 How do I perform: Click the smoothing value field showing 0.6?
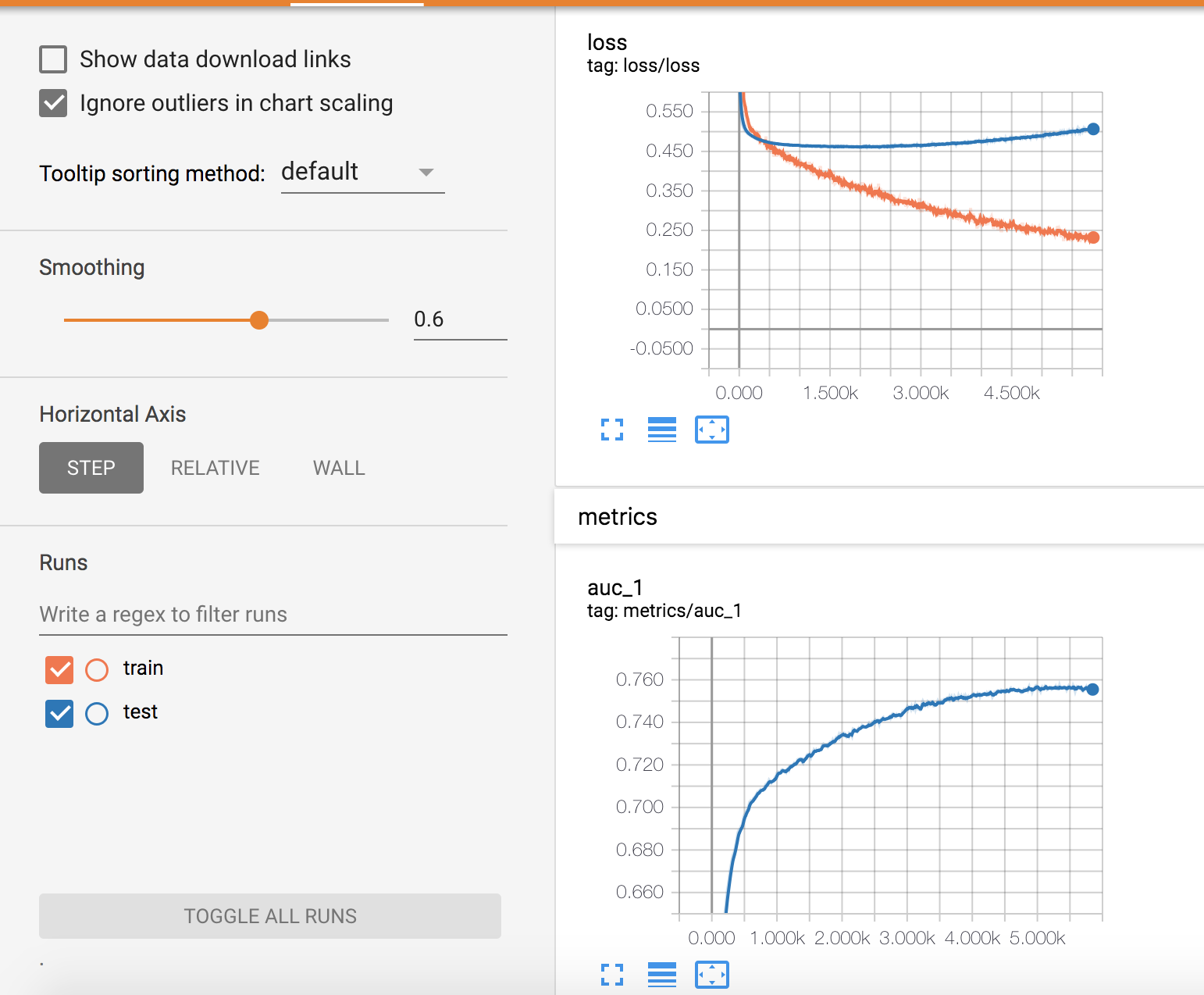point(460,319)
